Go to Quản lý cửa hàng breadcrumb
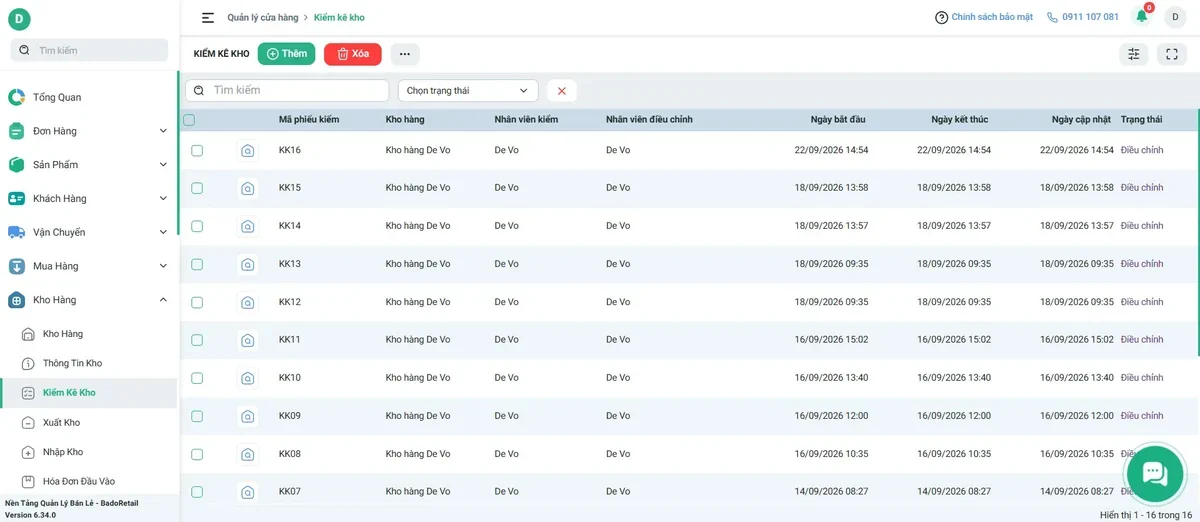This screenshot has width=1200, height=522. pyautogui.click(x=262, y=18)
